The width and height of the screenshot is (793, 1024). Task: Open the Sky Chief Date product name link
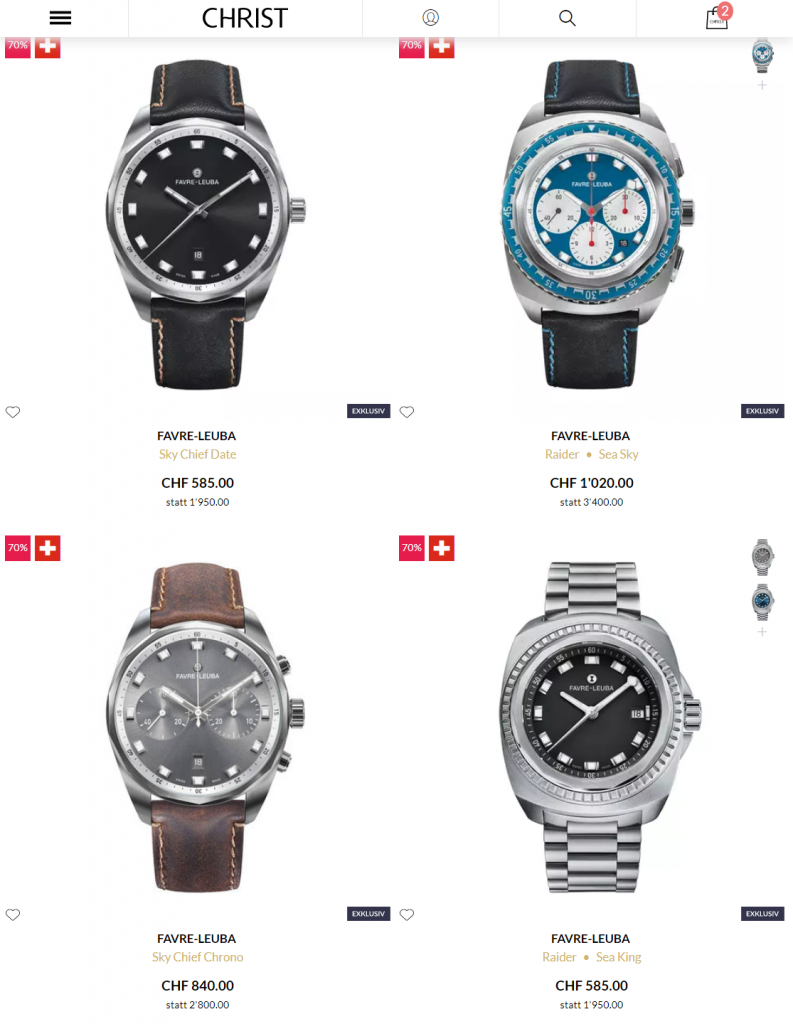tap(197, 455)
